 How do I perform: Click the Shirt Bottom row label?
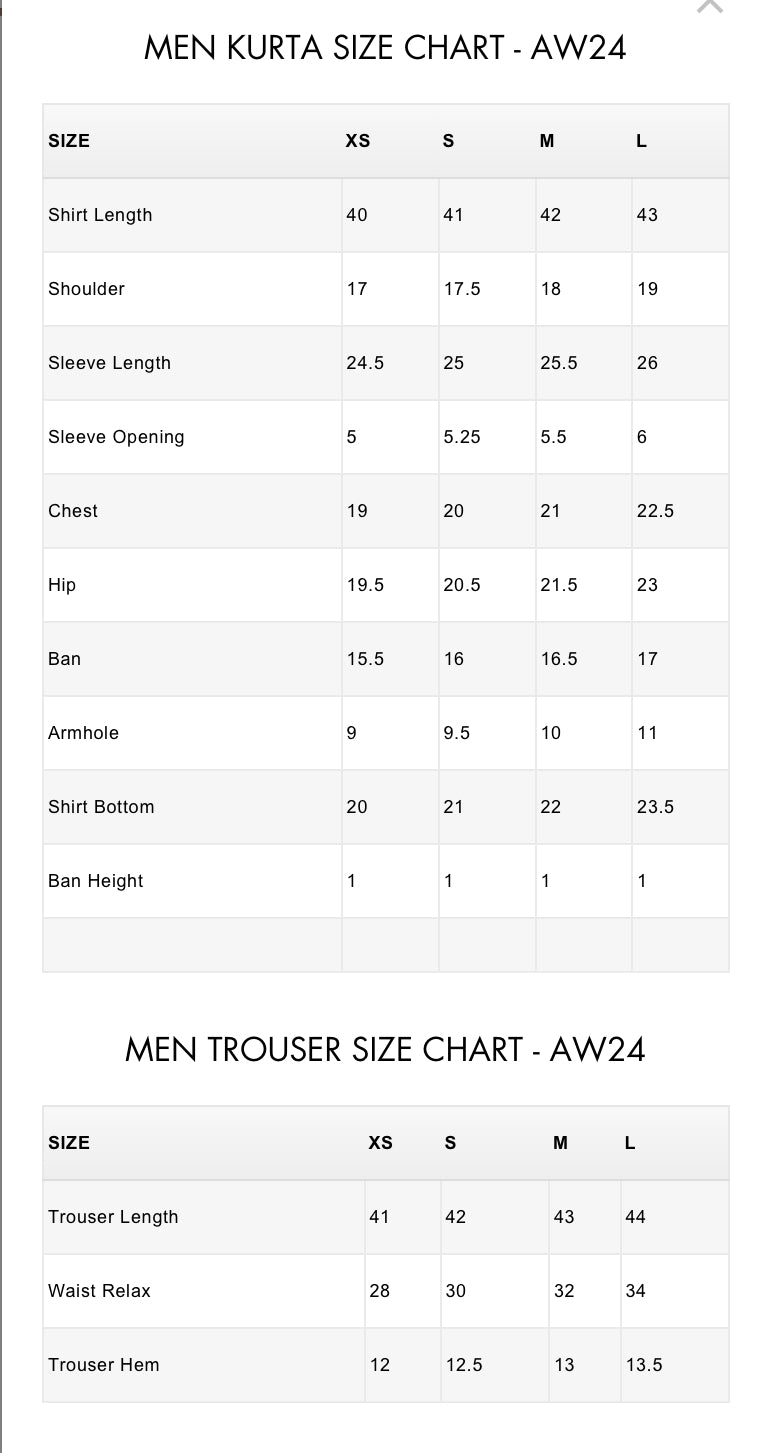click(x=101, y=807)
